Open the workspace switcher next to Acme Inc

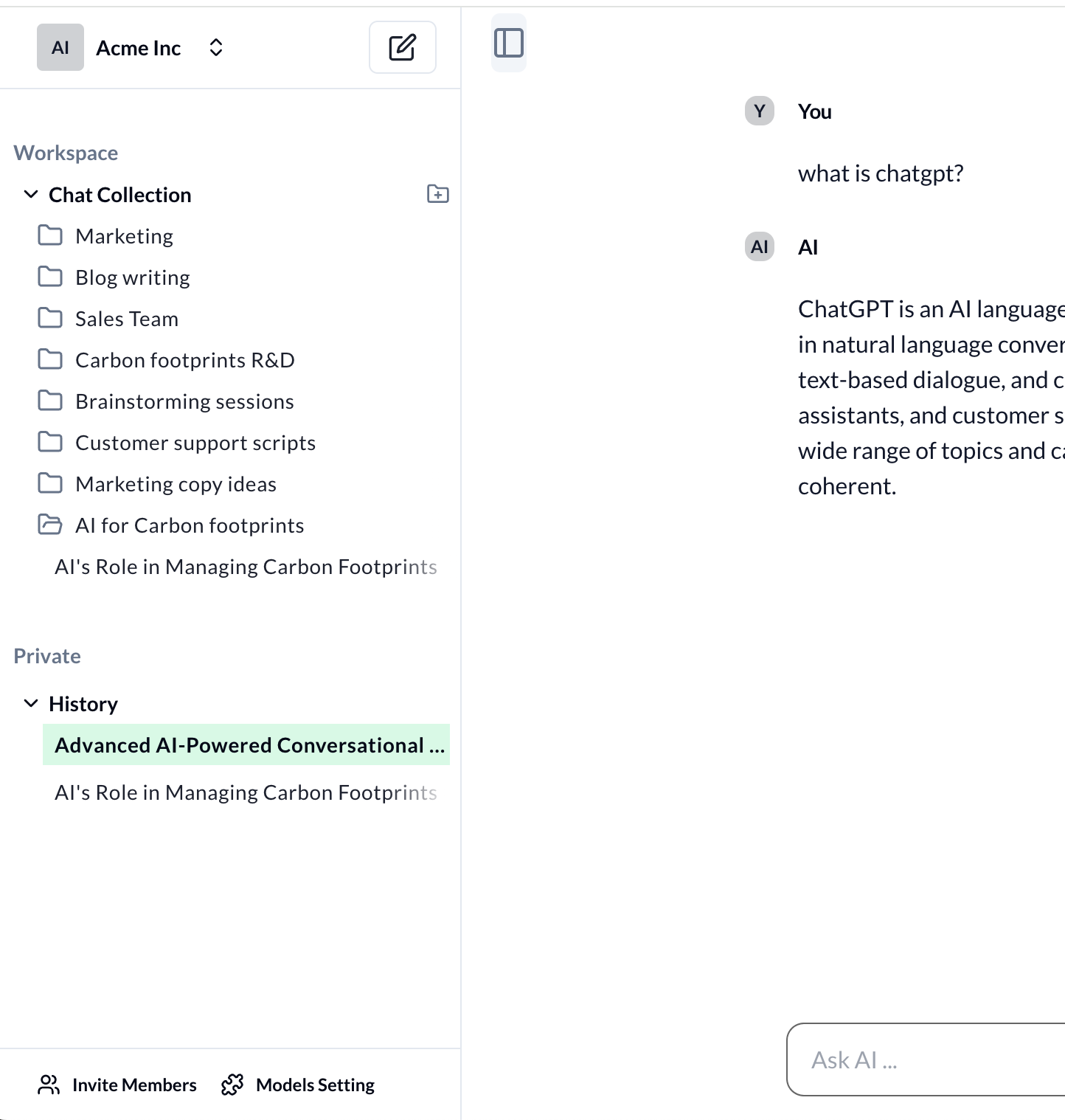215,47
